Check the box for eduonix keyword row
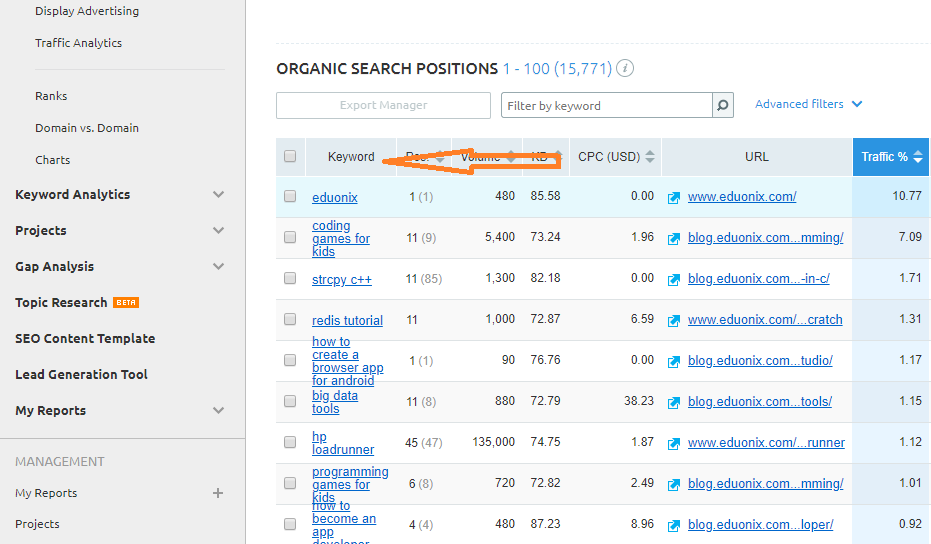The image size is (931, 544). point(290,196)
